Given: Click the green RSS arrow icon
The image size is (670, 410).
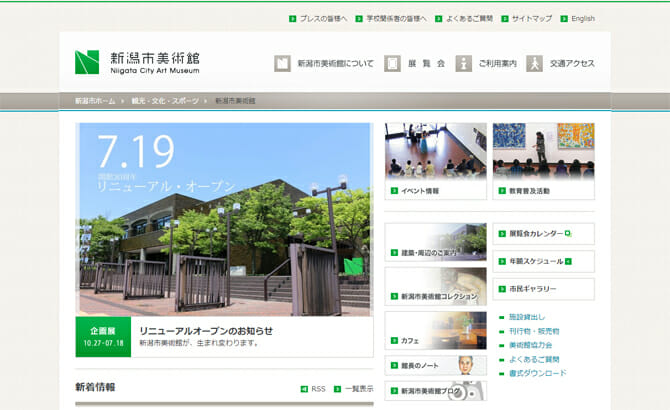Looking at the screenshot, I should coord(304,389).
